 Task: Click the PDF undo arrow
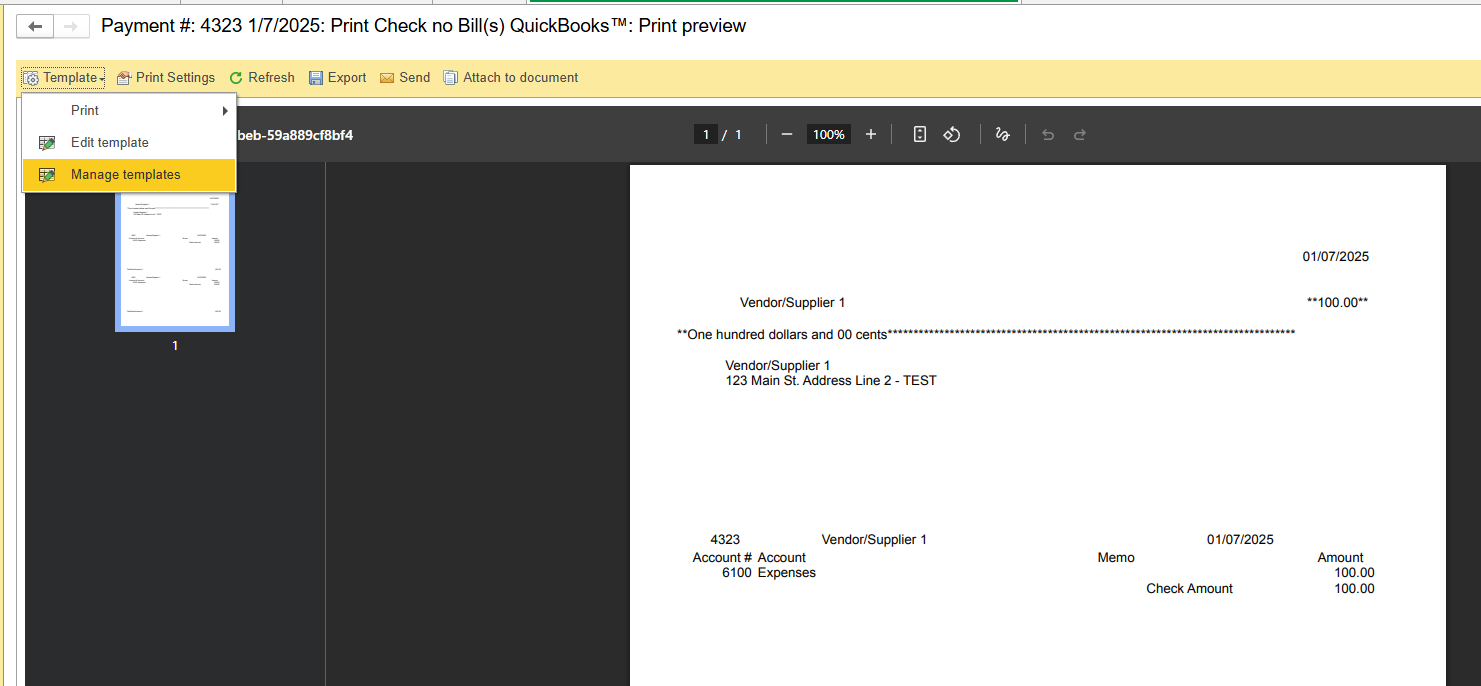coord(1048,135)
